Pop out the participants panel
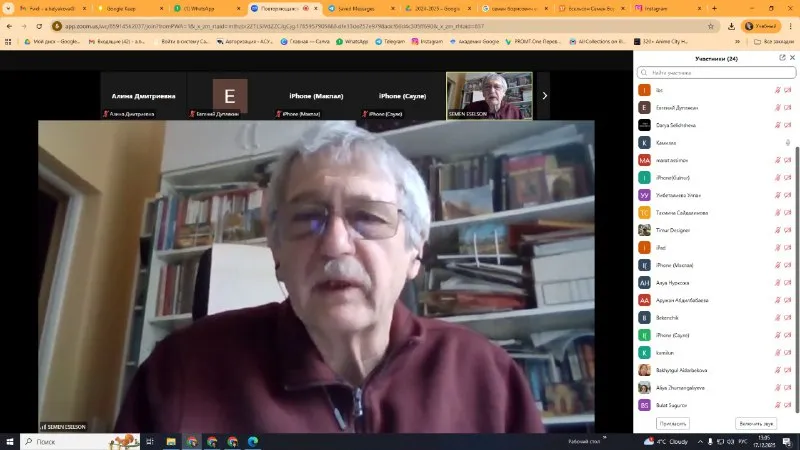 coord(781,58)
